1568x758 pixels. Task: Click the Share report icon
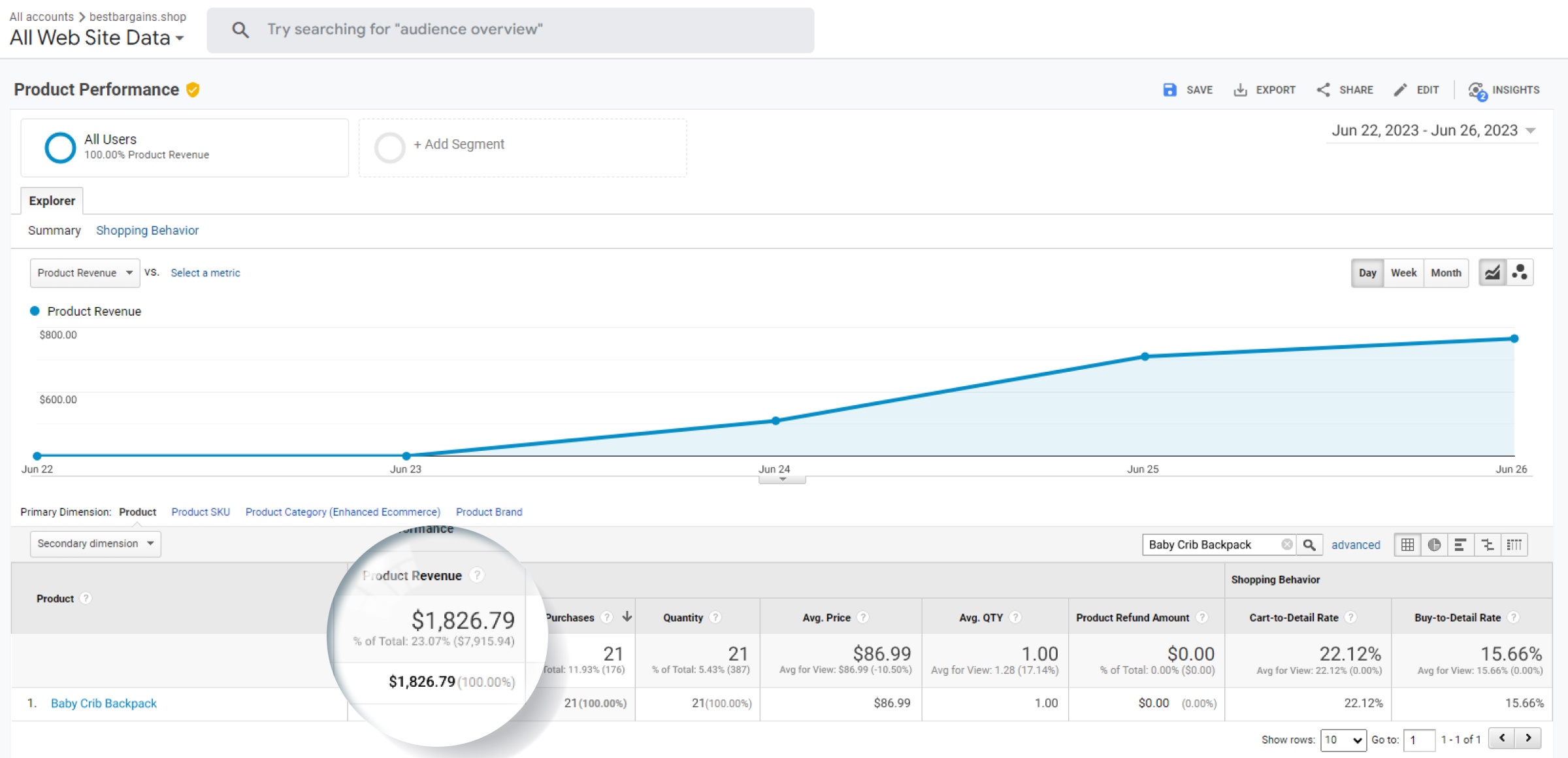click(x=1323, y=90)
